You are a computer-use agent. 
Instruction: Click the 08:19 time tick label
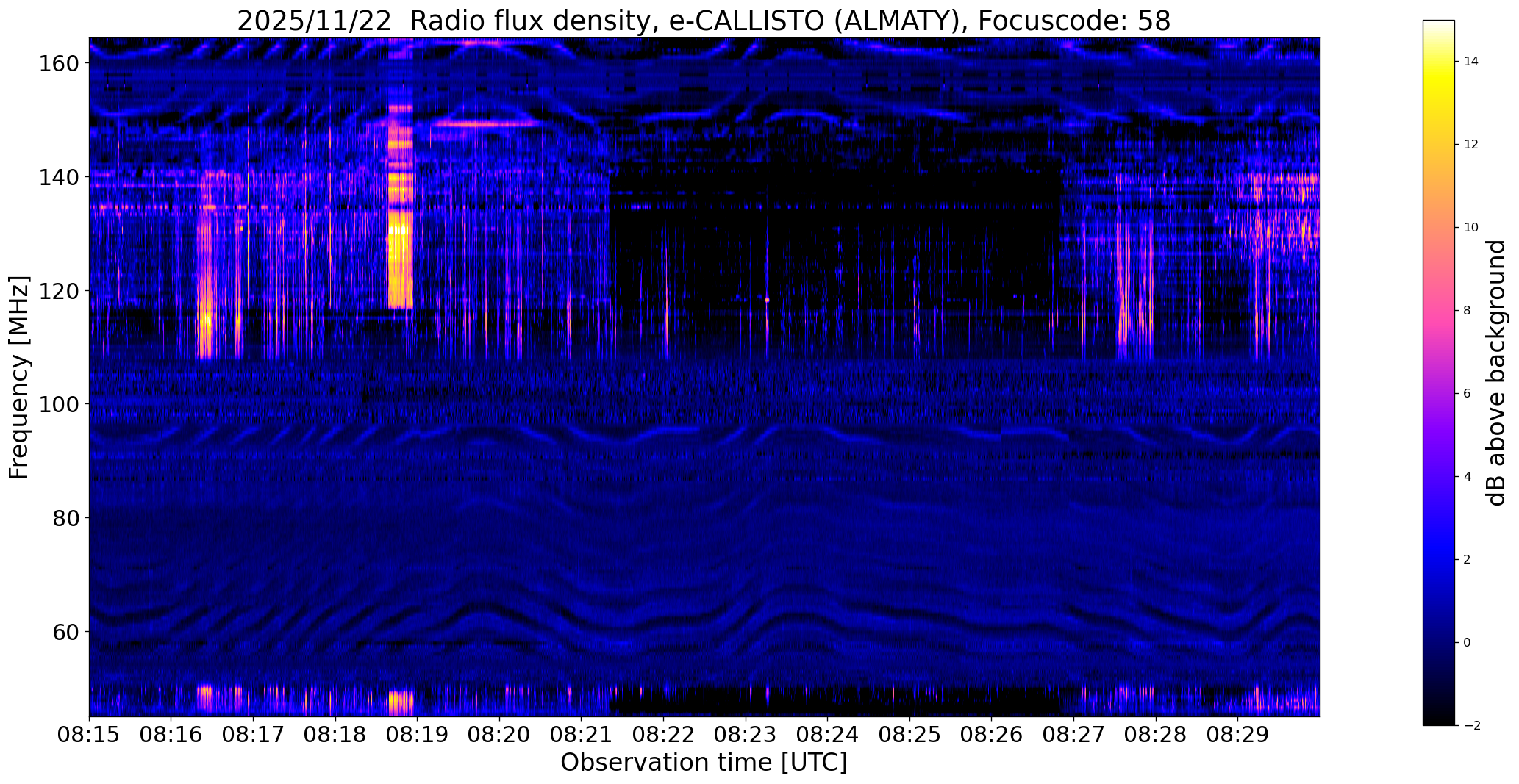click(417, 736)
